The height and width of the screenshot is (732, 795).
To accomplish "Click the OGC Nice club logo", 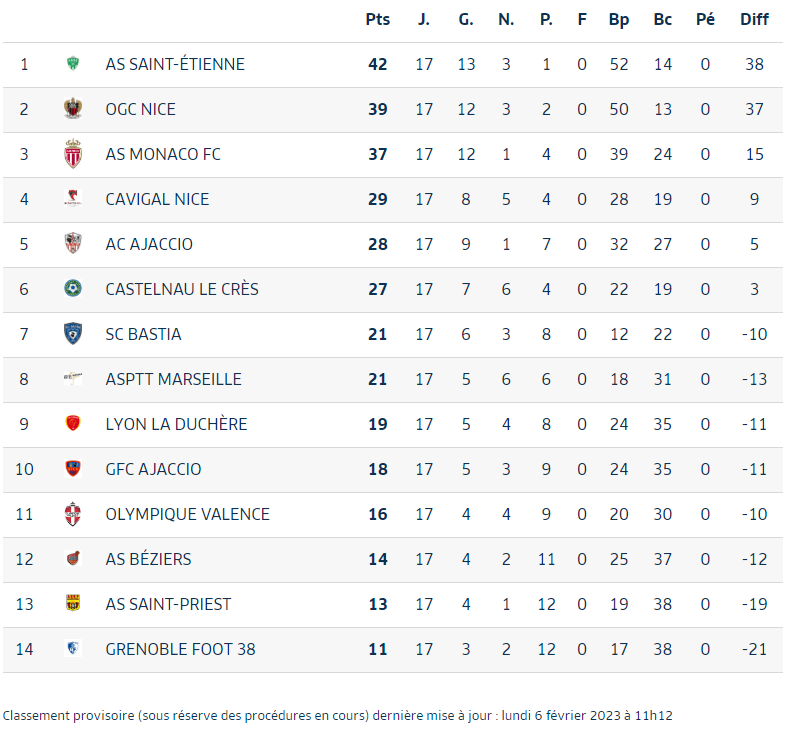I will [x=73, y=108].
